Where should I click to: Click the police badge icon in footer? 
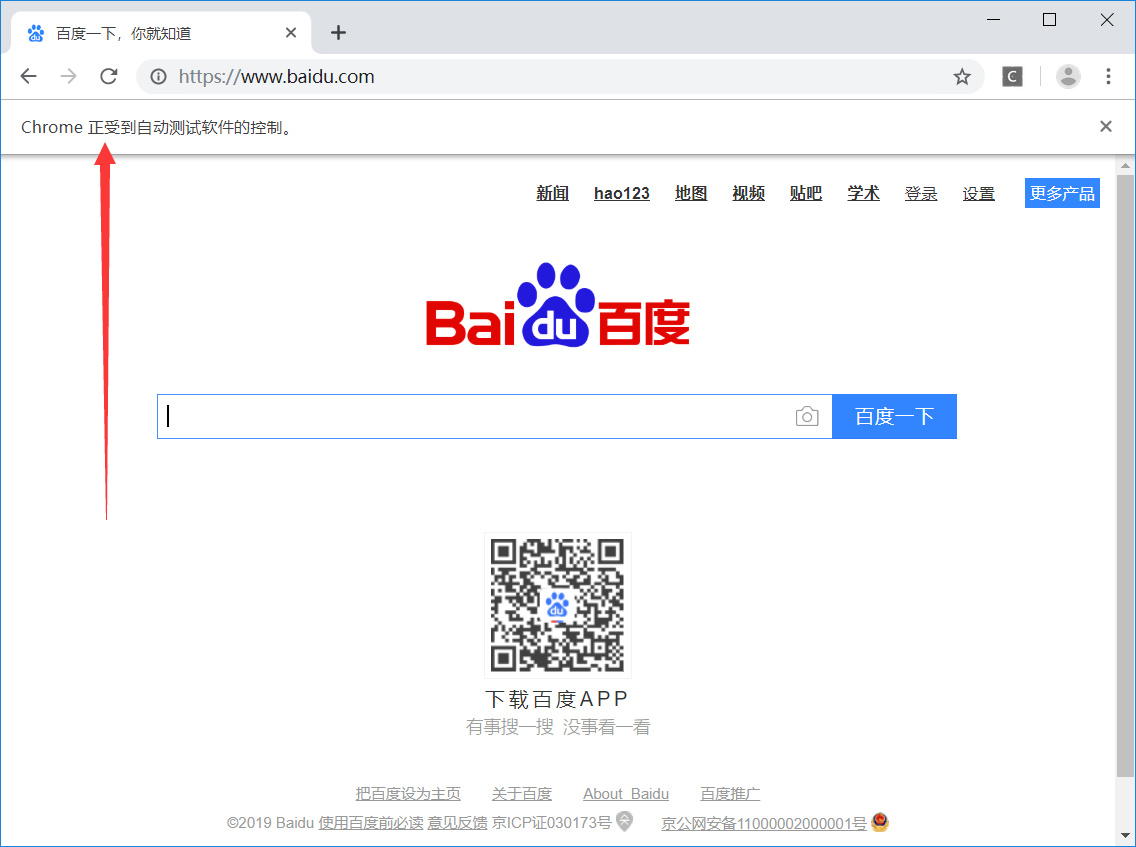click(880, 822)
